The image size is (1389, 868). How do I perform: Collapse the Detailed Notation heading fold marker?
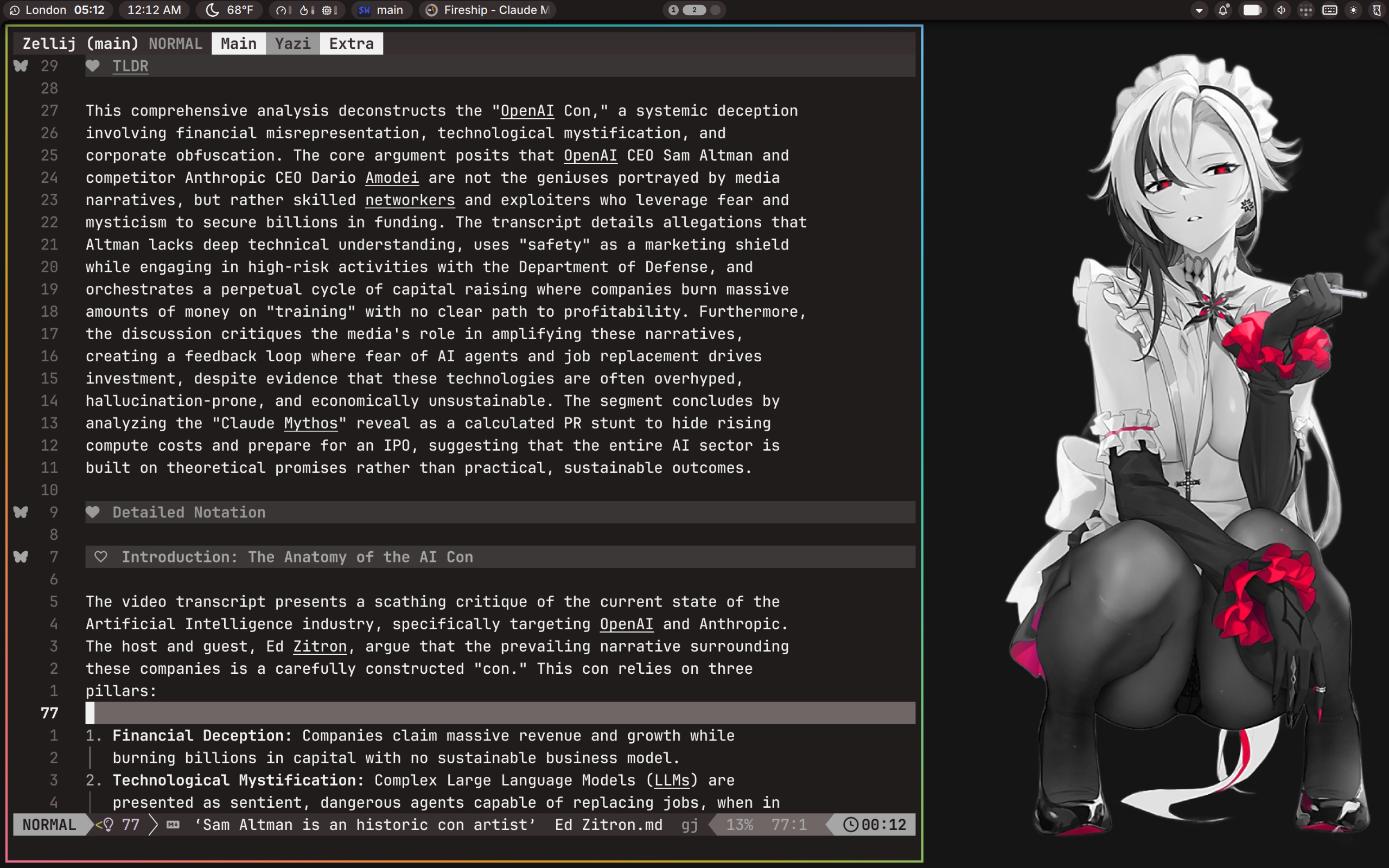21,512
